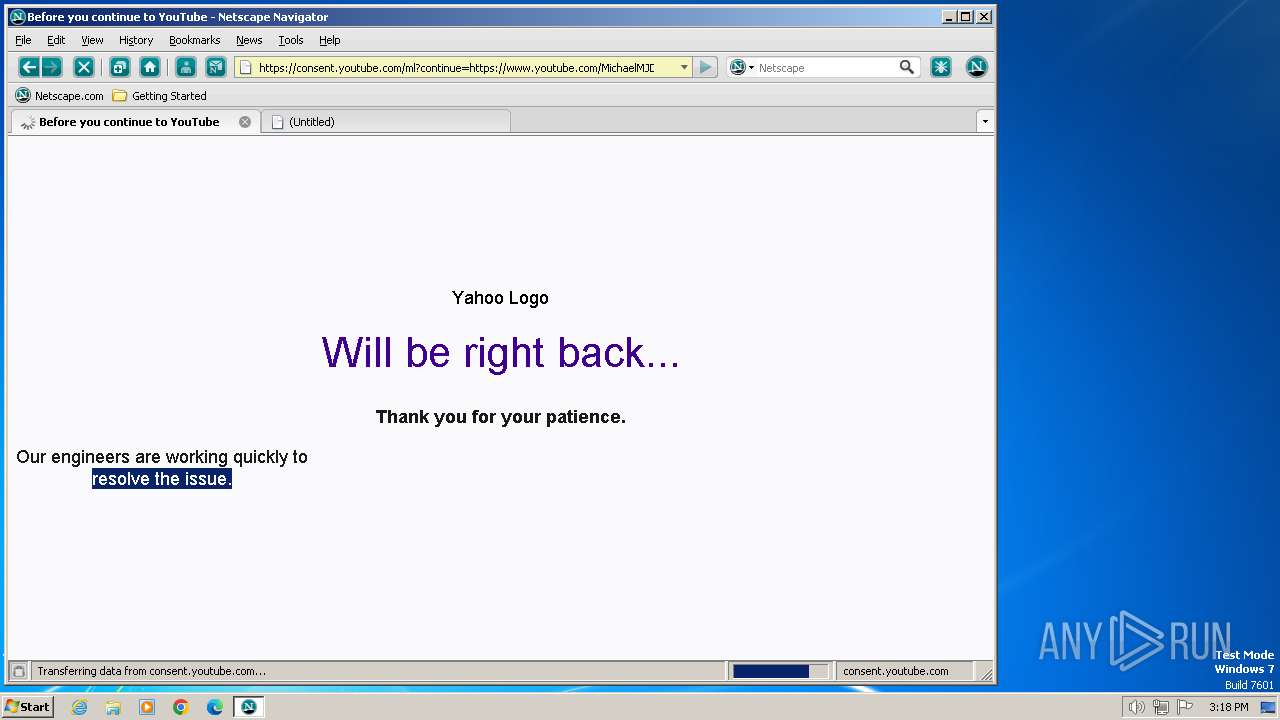This screenshot has width=1280, height=720.
Task: Click highlighted 'resolve the issue.' text
Action: tap(162, 479)
